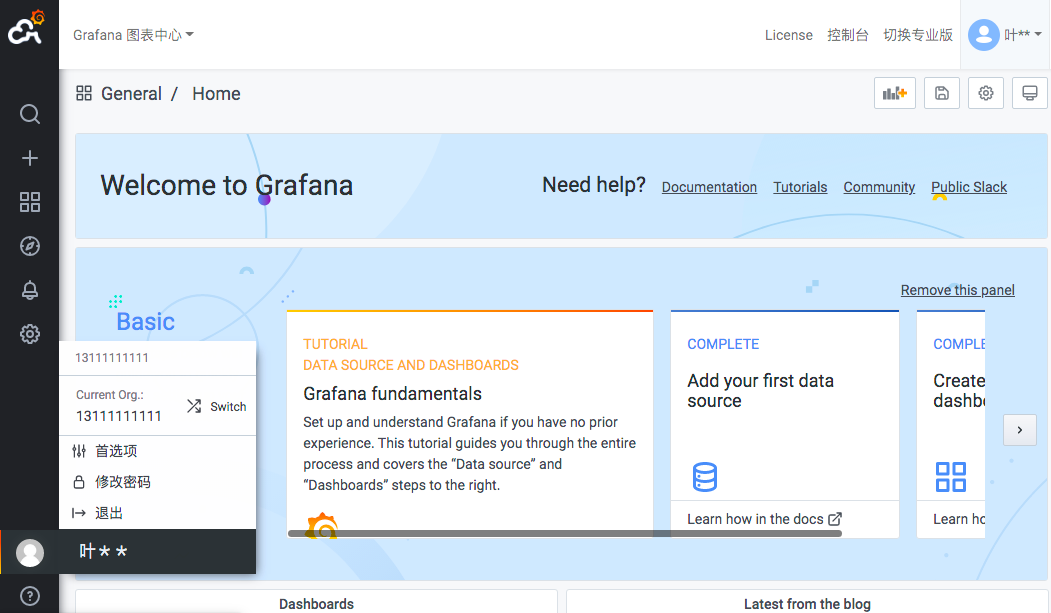This screenshot has width=1051, height=613.
Task: Open the Tutorials link
Action: [800, 187]
